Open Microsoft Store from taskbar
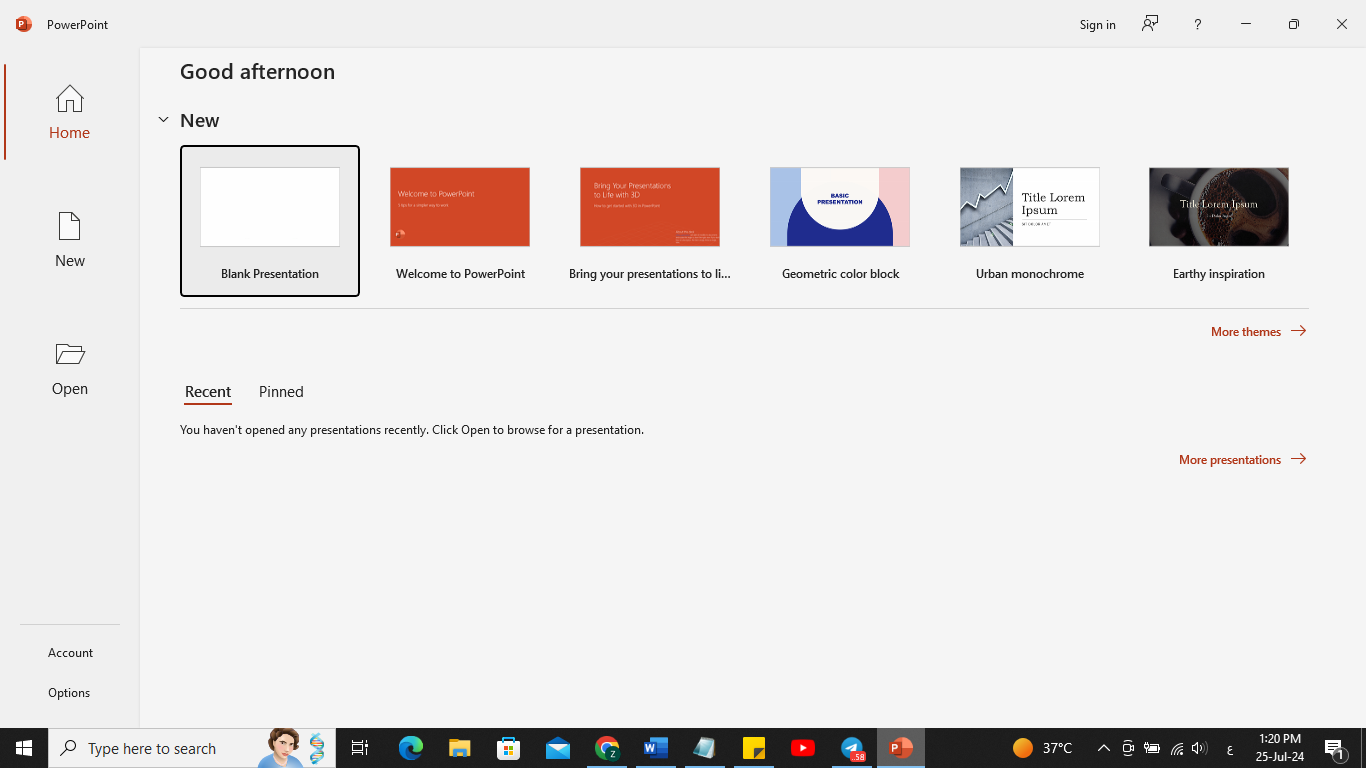This screenshot has height=768, width=1366. pyautogui.click(x=508, y=748)
